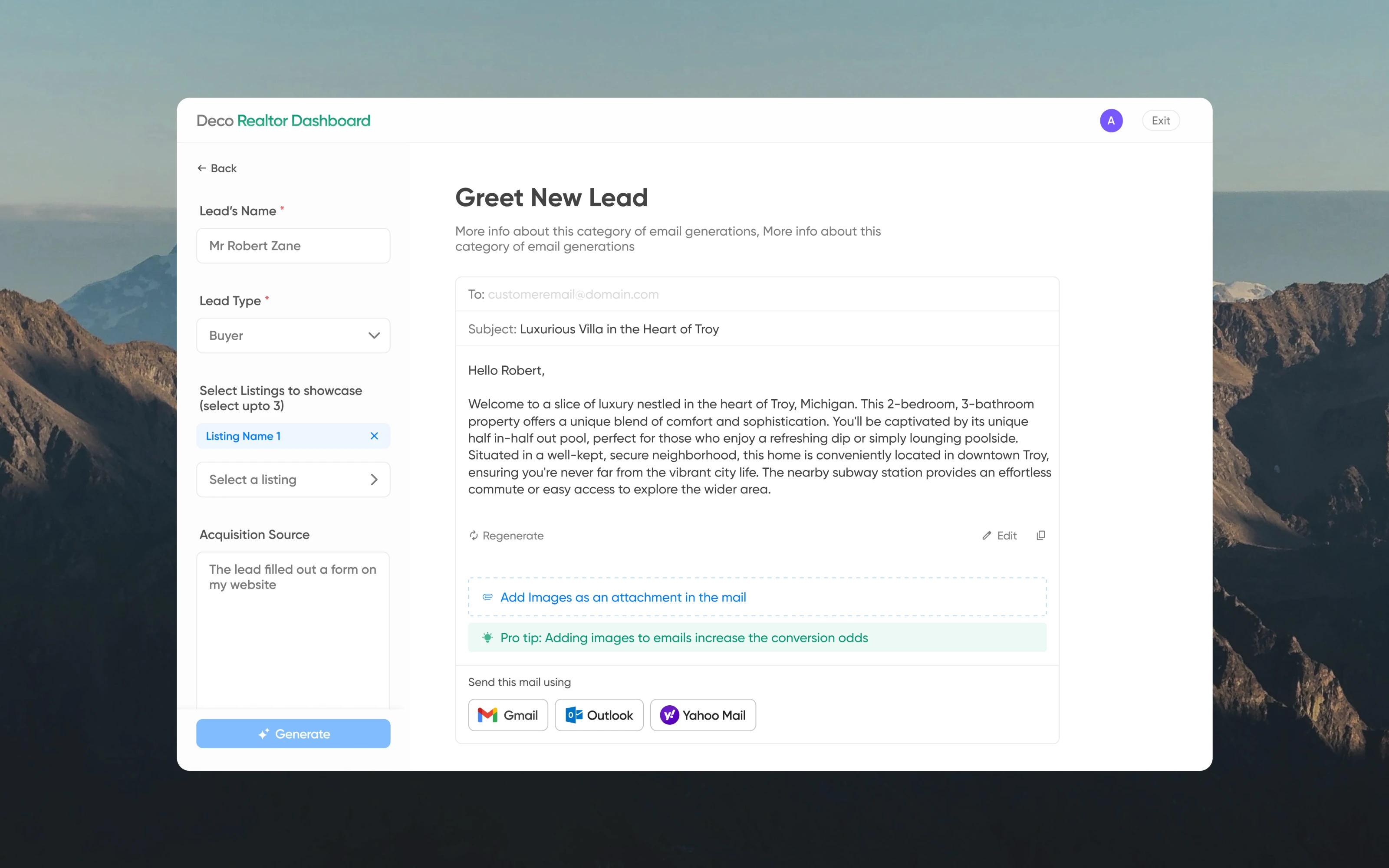Image resolution: width=1389 pixels, height=868 pixels.
Task: Edit the Subject line field
Action: (x=757, y=329)
